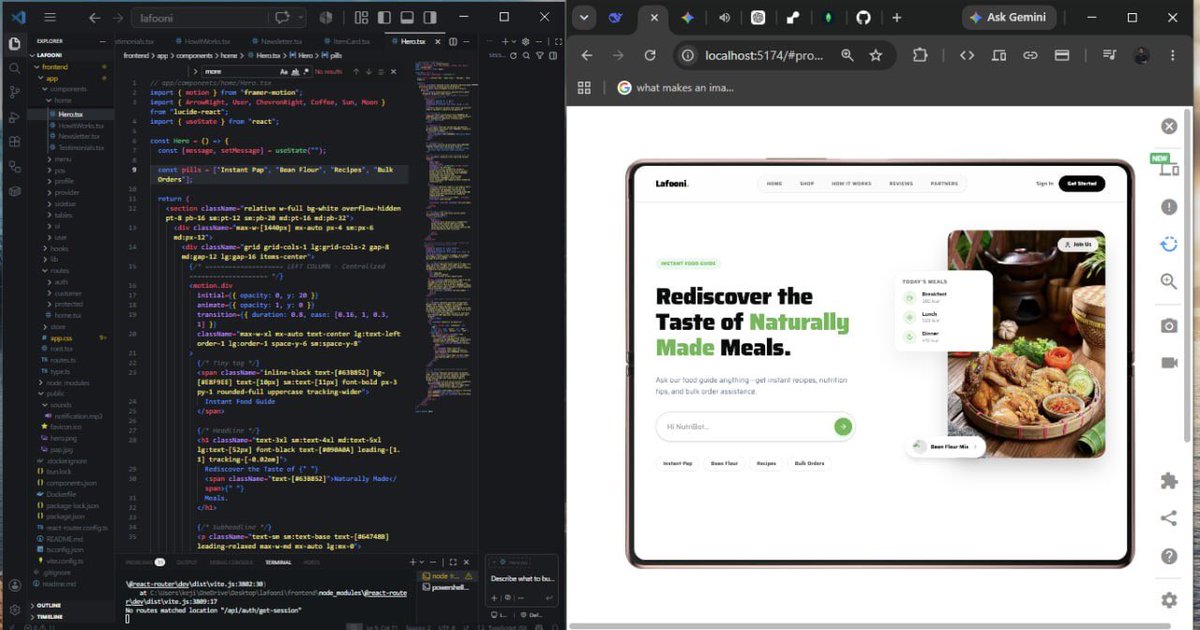
Task: Switch to the Newsletter.tsx editor tab
Action: (281, 41)
